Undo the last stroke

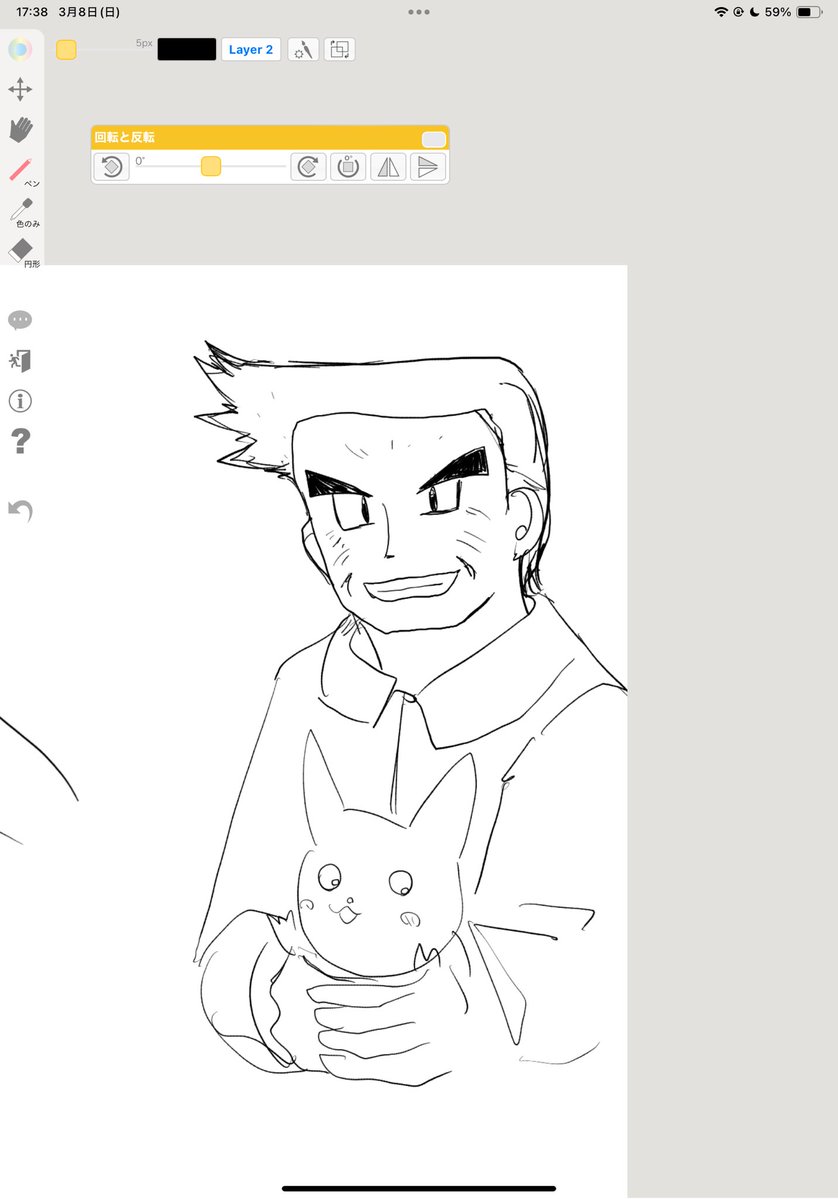click(21, 510)
